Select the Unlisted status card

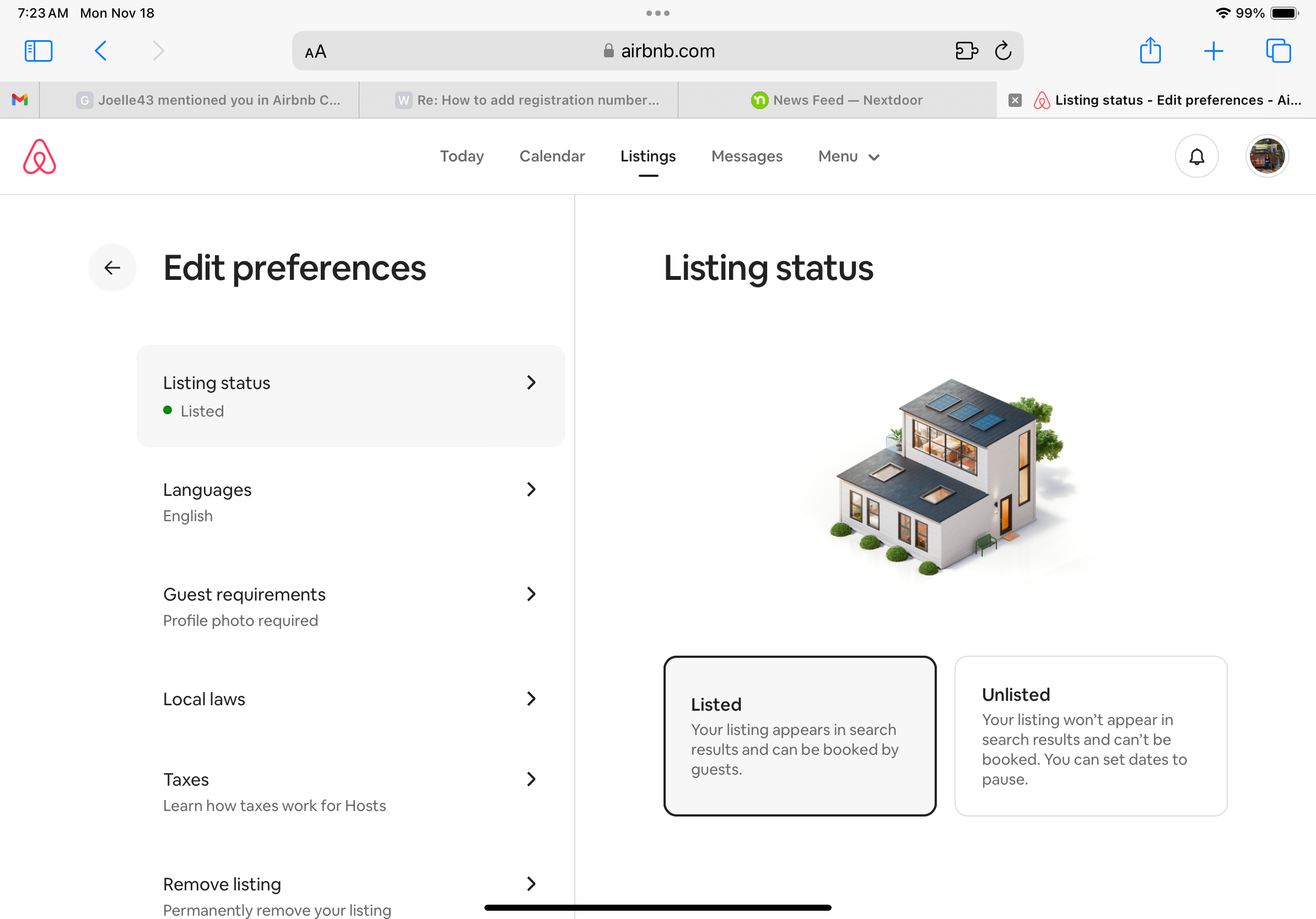click(1090, 736)
